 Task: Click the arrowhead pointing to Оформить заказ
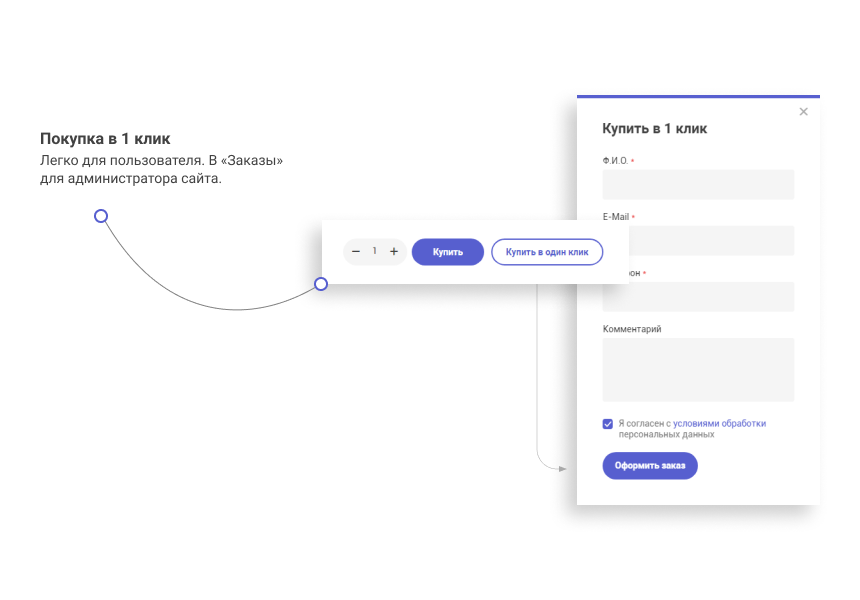562,467
